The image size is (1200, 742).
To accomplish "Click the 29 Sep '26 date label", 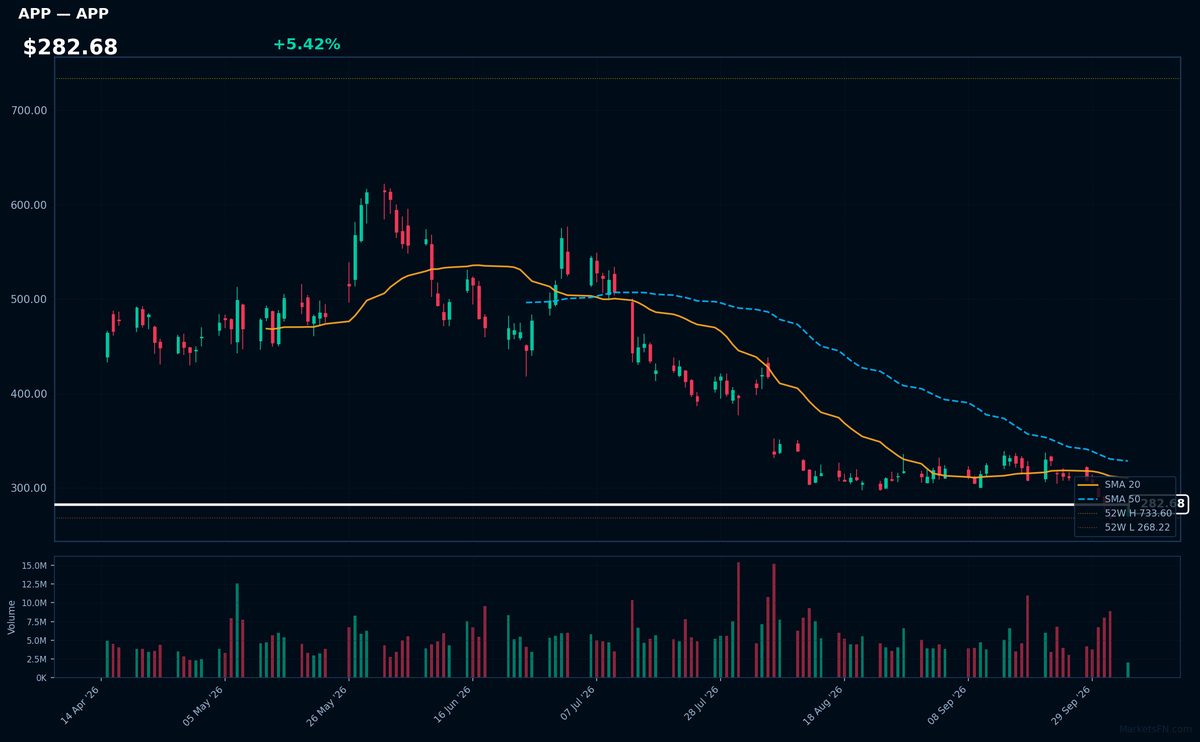I will click(x=1071, y=705).
